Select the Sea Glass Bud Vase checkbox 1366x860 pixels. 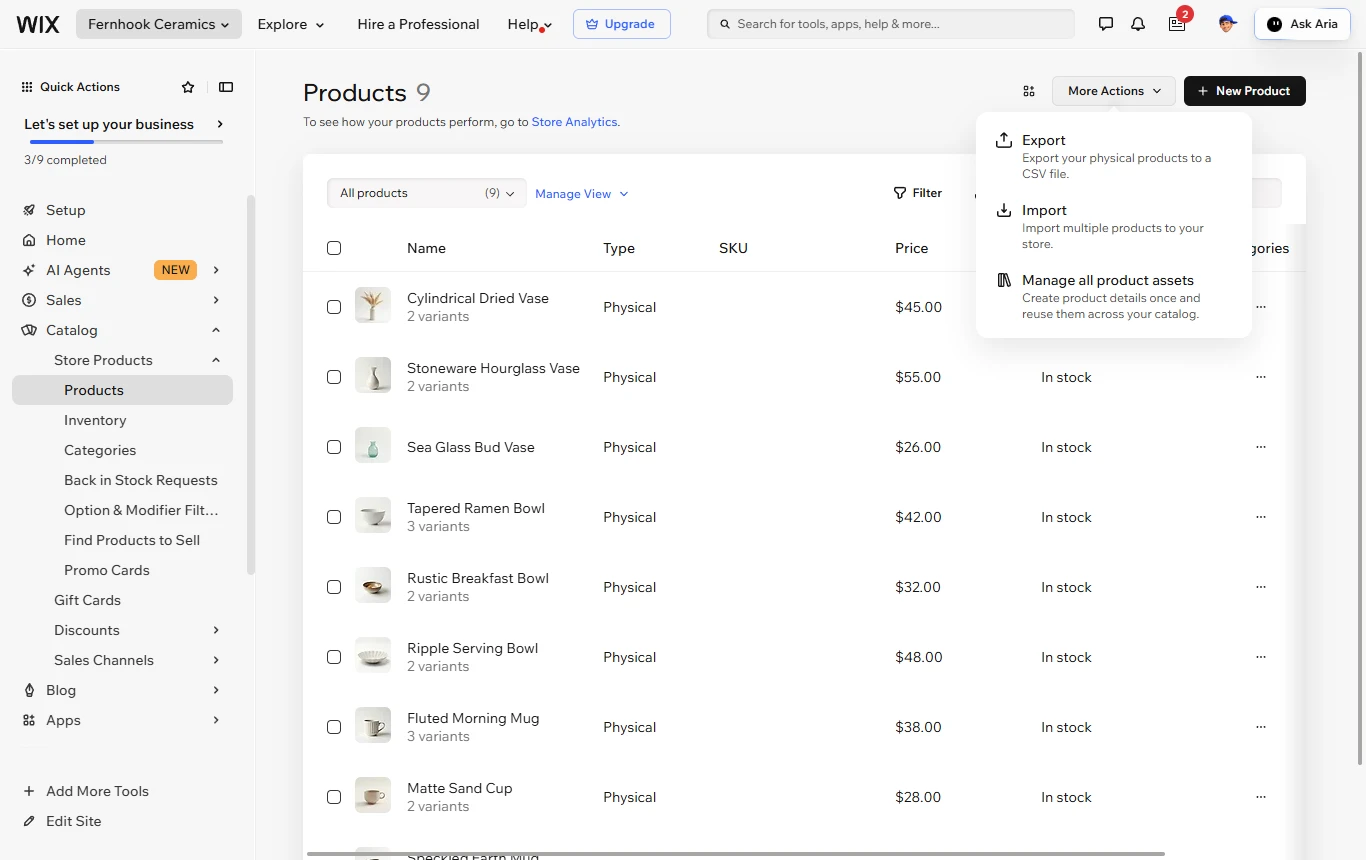point(334,447)
